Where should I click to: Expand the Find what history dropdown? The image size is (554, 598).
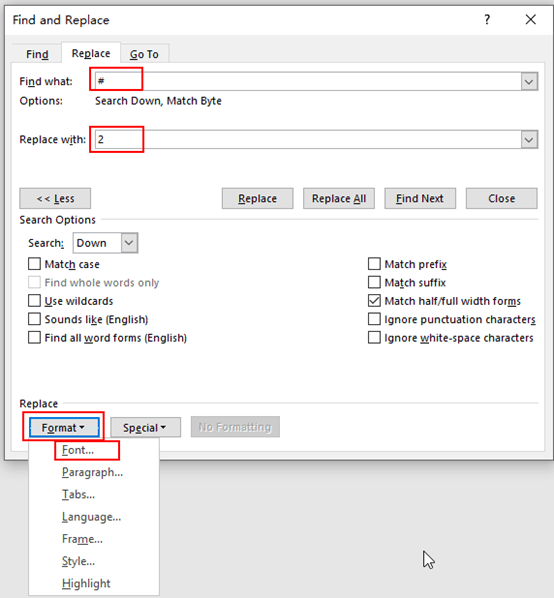click(529, 82)
